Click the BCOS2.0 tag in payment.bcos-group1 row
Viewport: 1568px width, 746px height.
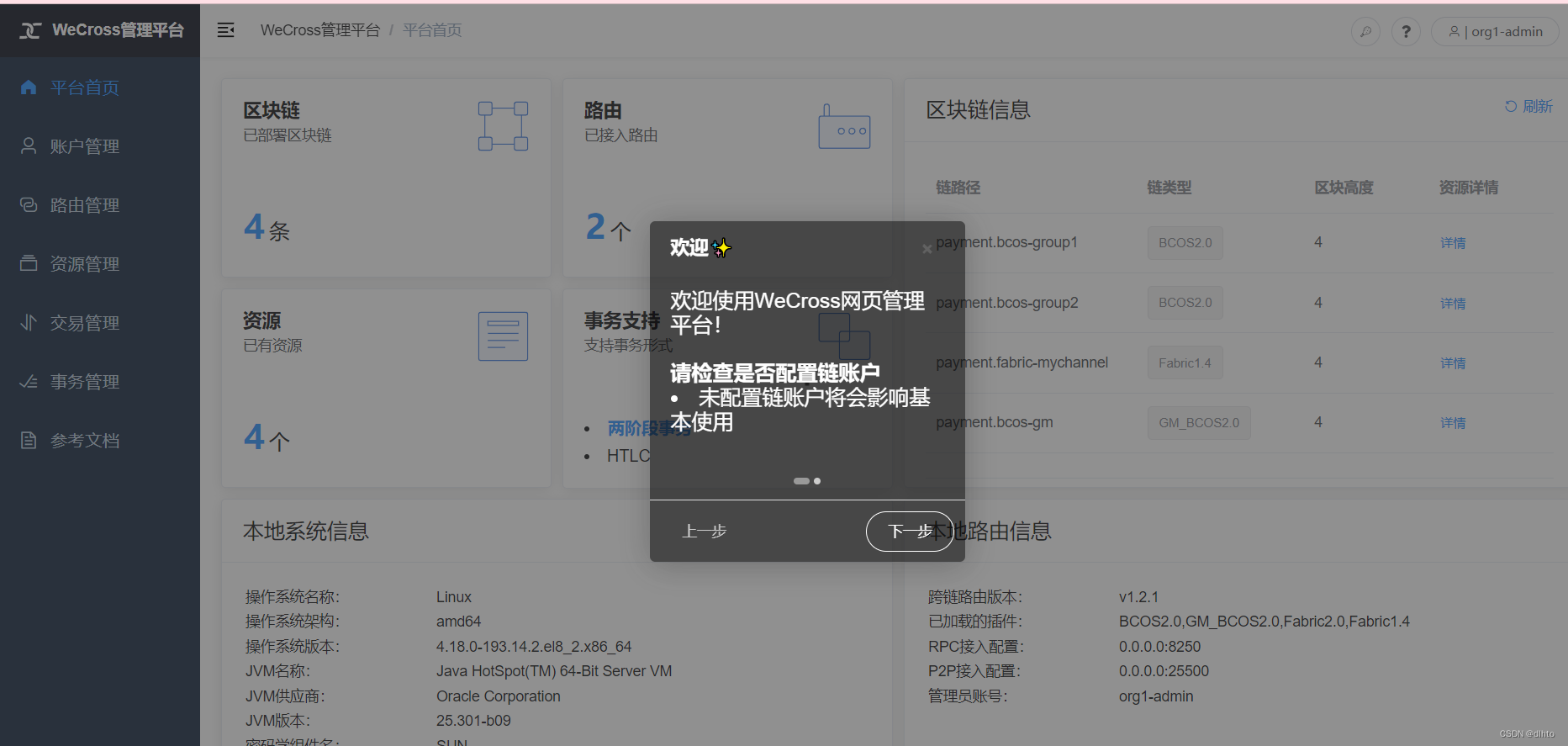tap(1185, 243)
